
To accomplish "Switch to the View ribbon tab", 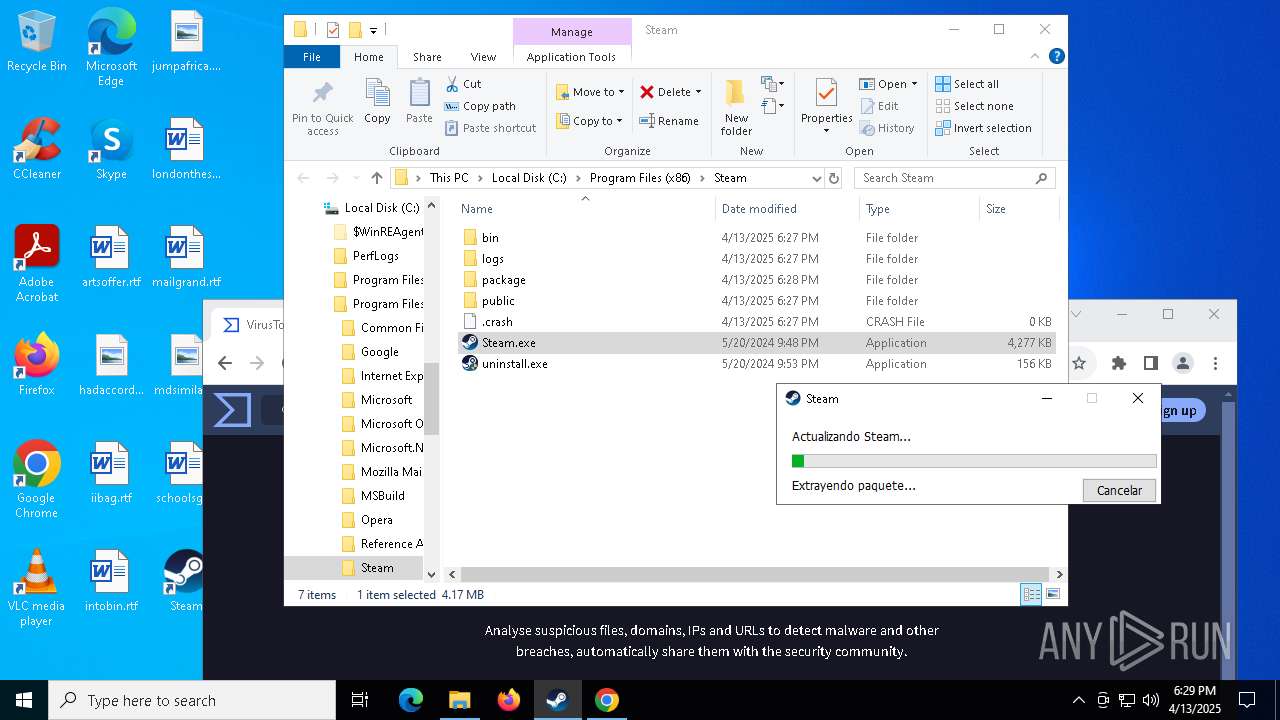I will point(483,57).
